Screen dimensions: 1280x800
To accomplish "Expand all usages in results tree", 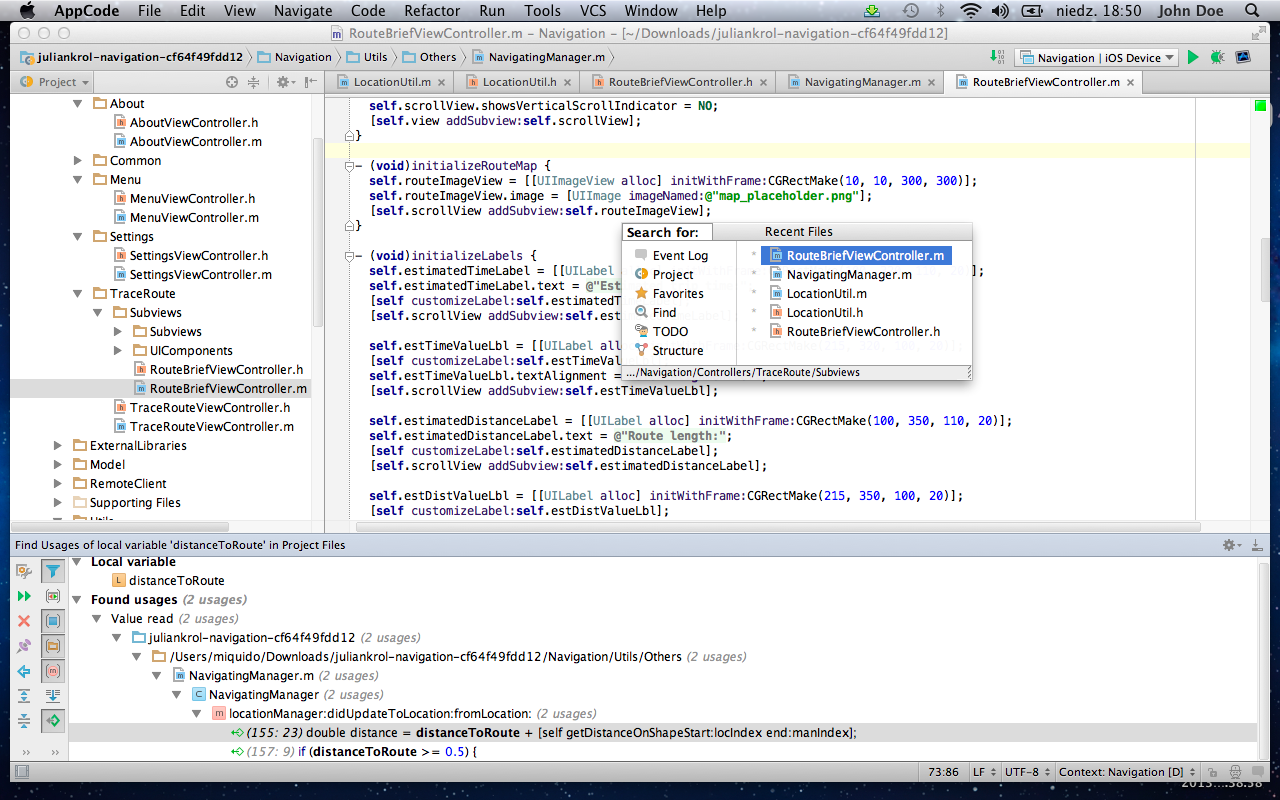I will click(24, 696).
